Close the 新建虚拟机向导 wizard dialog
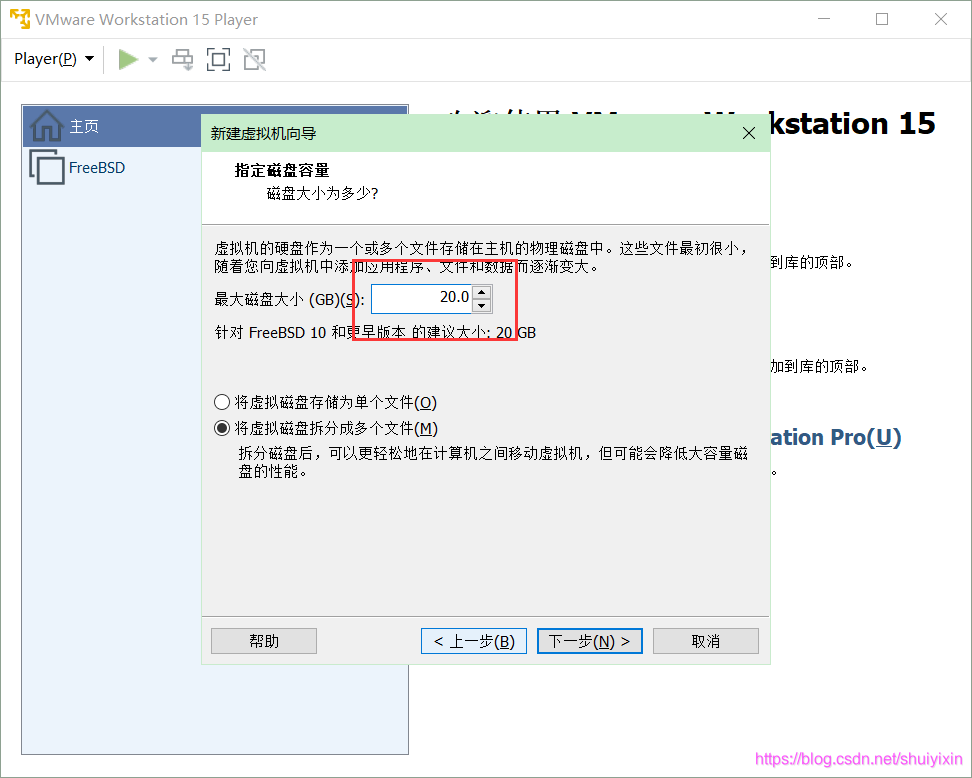972x778 pixels. coord(749,133)
